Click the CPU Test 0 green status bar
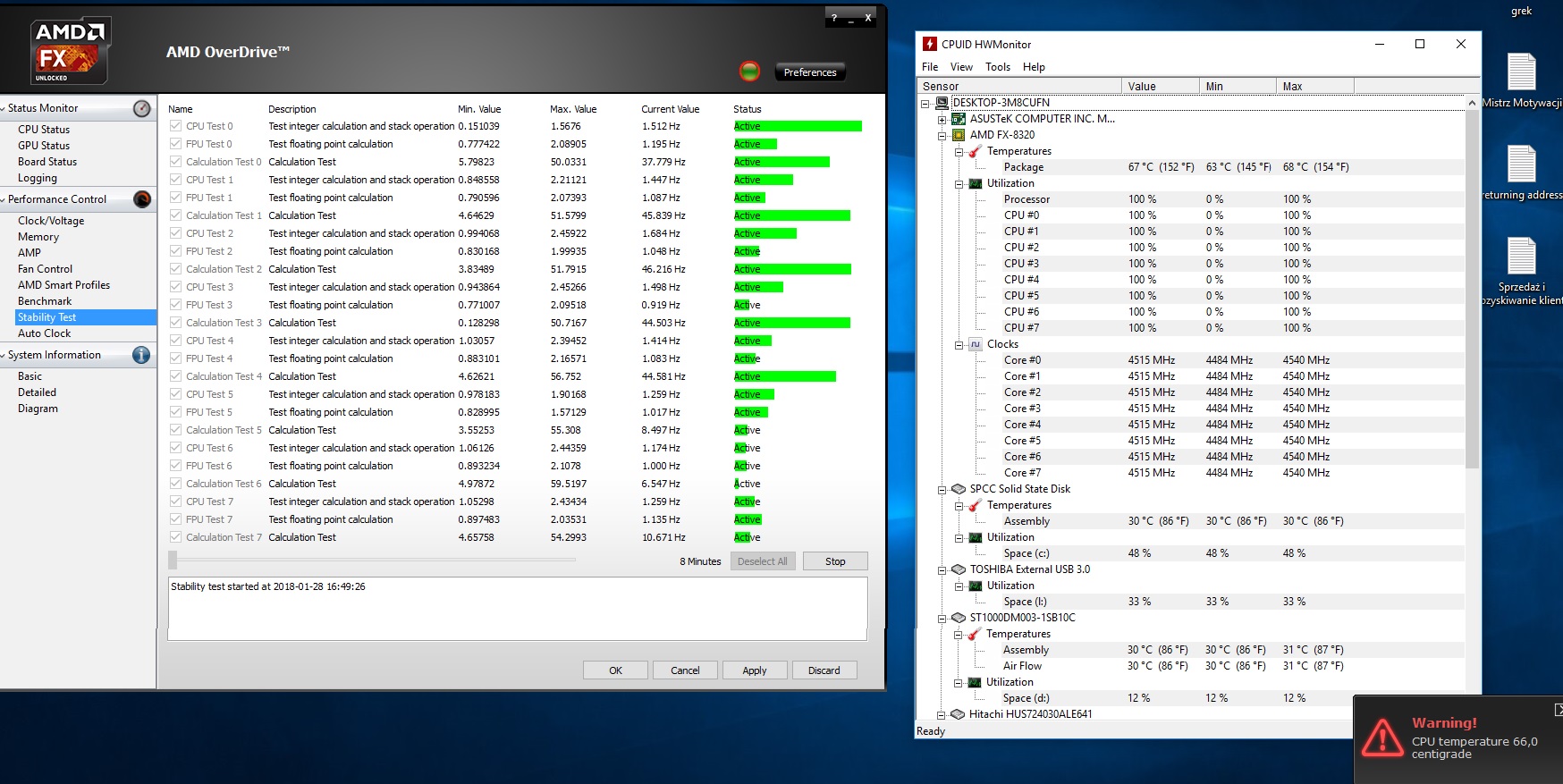Image resolution: width=1563 pixels, height=784 pixels. [798, 126]
